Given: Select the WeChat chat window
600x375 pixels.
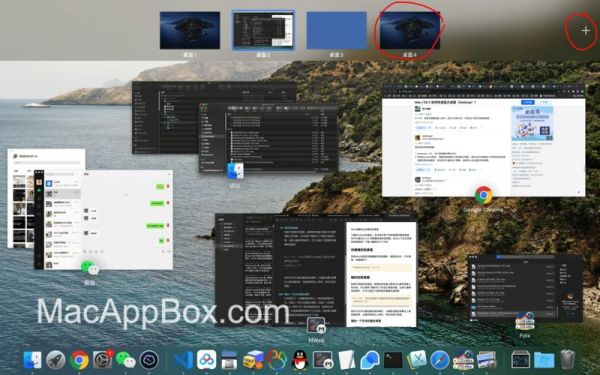Looking at the screenshot, I should [103, 220].
